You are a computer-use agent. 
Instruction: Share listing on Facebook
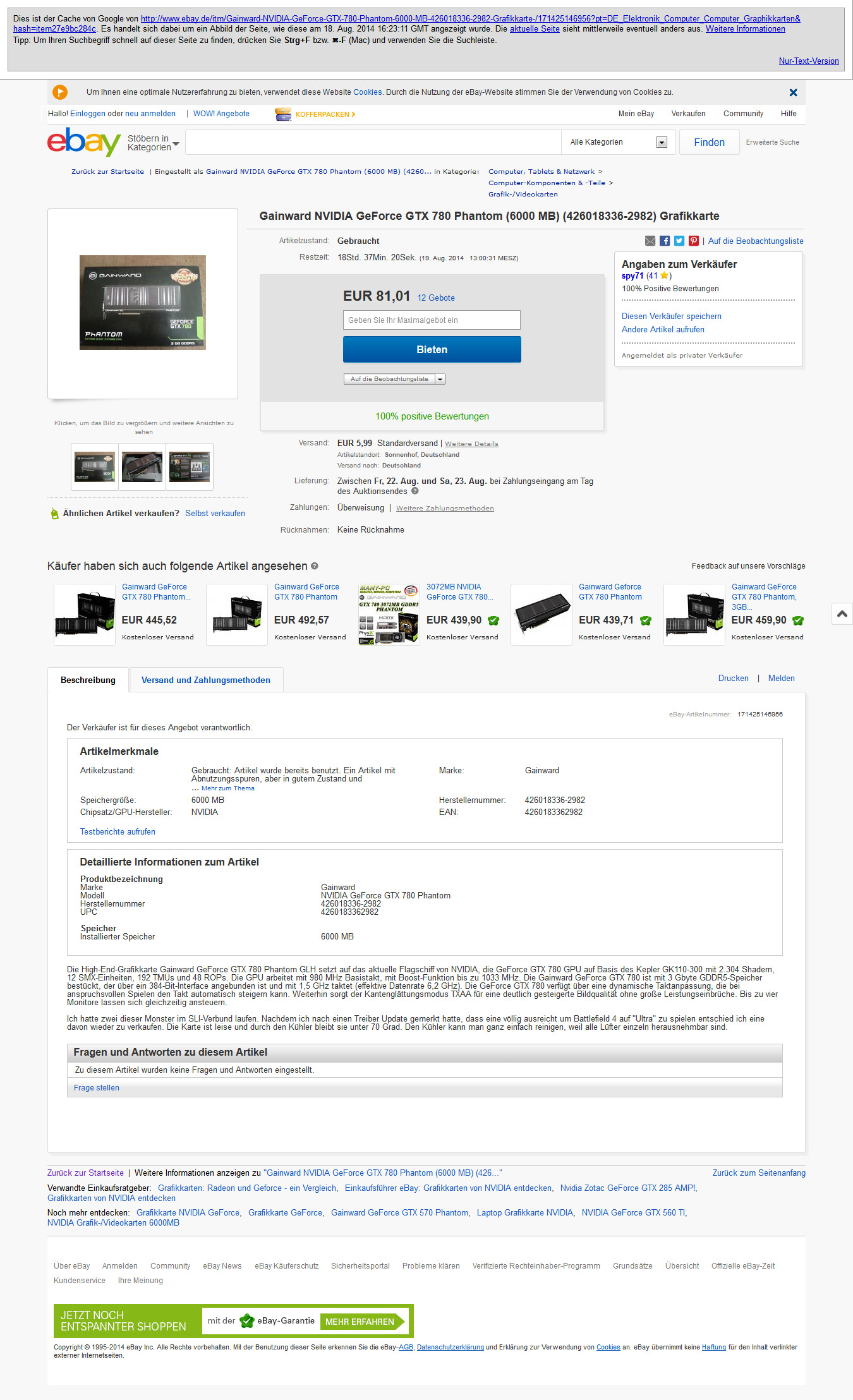point(665,241)
